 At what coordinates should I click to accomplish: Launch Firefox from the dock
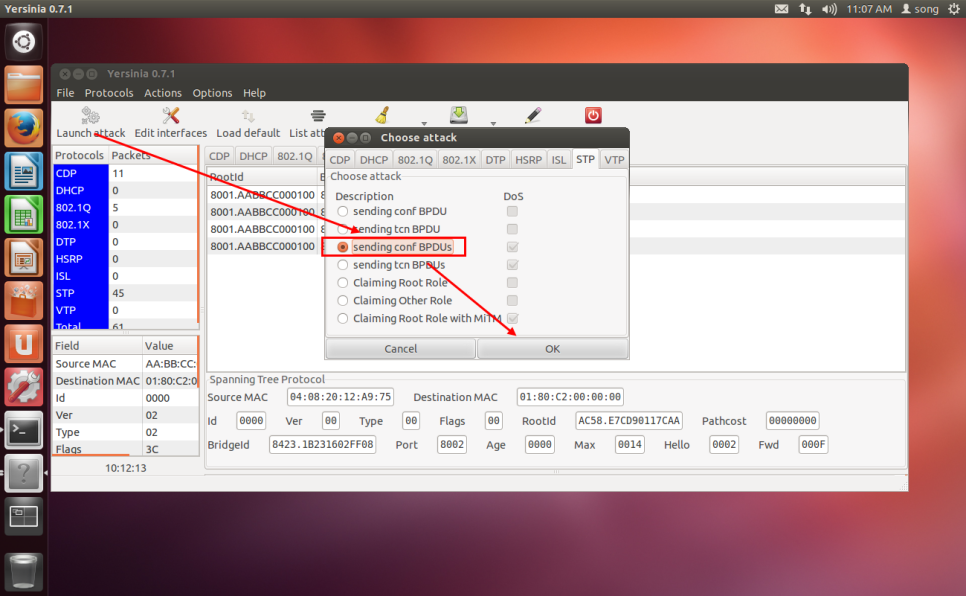(23, 128)
